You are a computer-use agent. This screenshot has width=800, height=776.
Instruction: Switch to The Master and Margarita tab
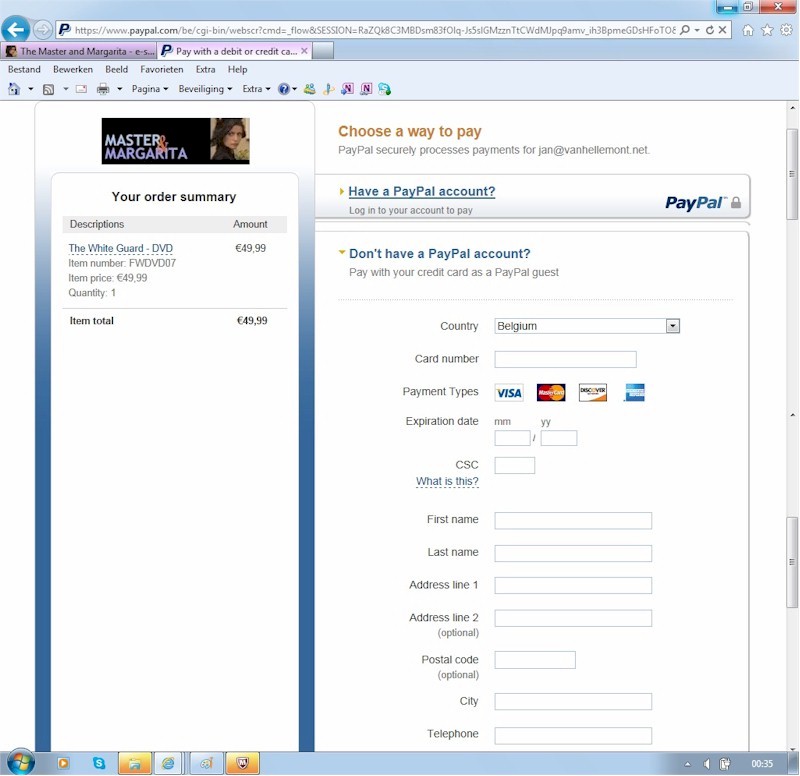pyautogui.click(x=79, y=51)
